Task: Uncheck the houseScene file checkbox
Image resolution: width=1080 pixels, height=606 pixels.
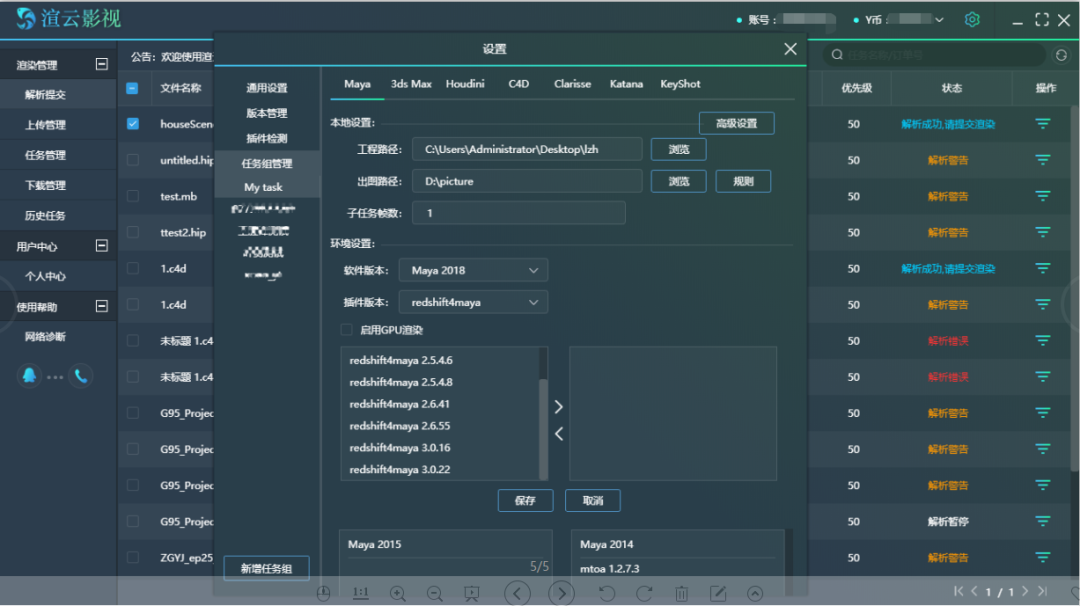Action: point(133,124)
